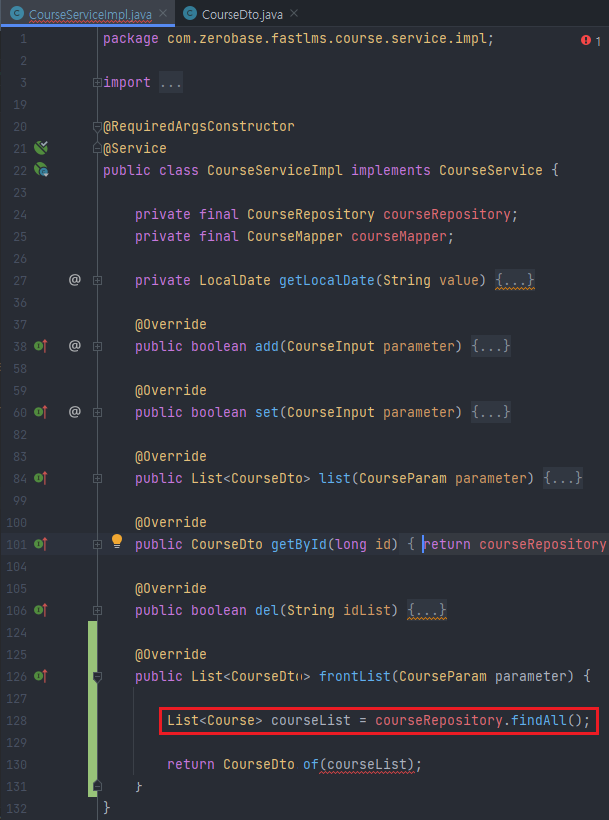Click Spring class gutter icon on line 22
Image resolution: width=609 pixels, height=820 pixels.
41,170
